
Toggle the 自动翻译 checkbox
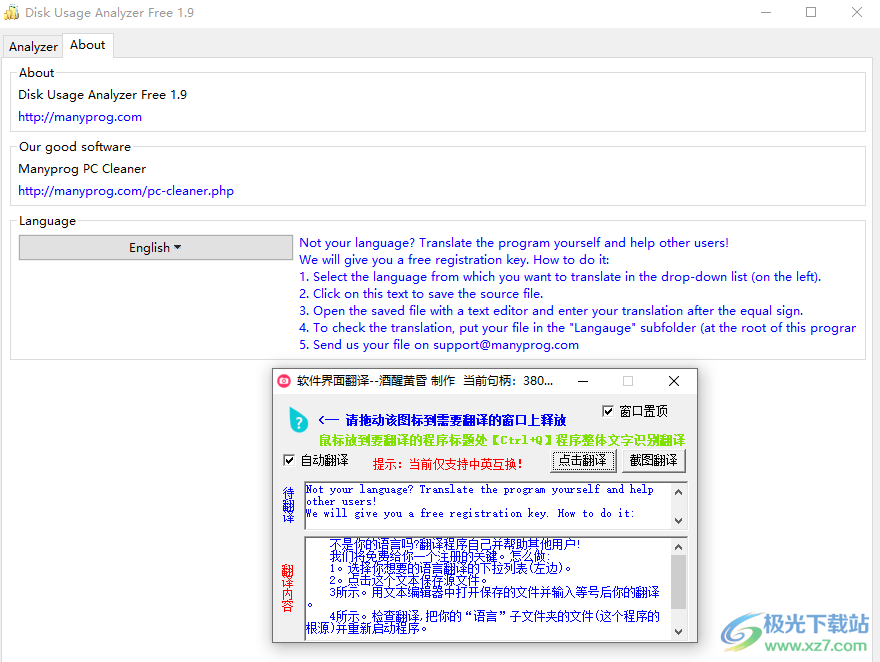coord(290,461)
